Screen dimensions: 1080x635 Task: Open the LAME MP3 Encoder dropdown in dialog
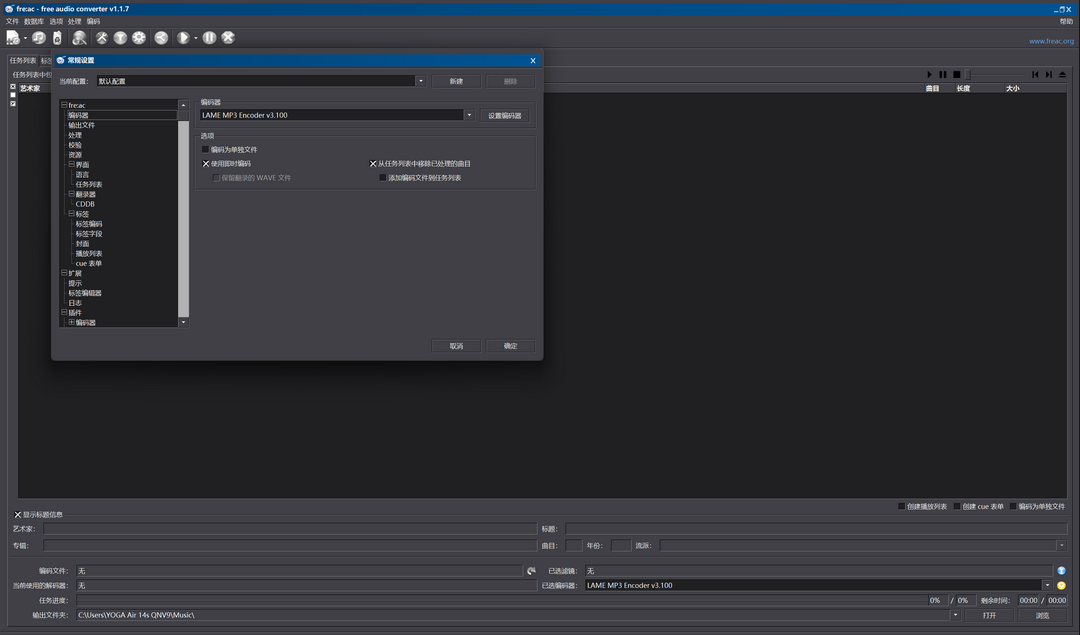point(469,115)
